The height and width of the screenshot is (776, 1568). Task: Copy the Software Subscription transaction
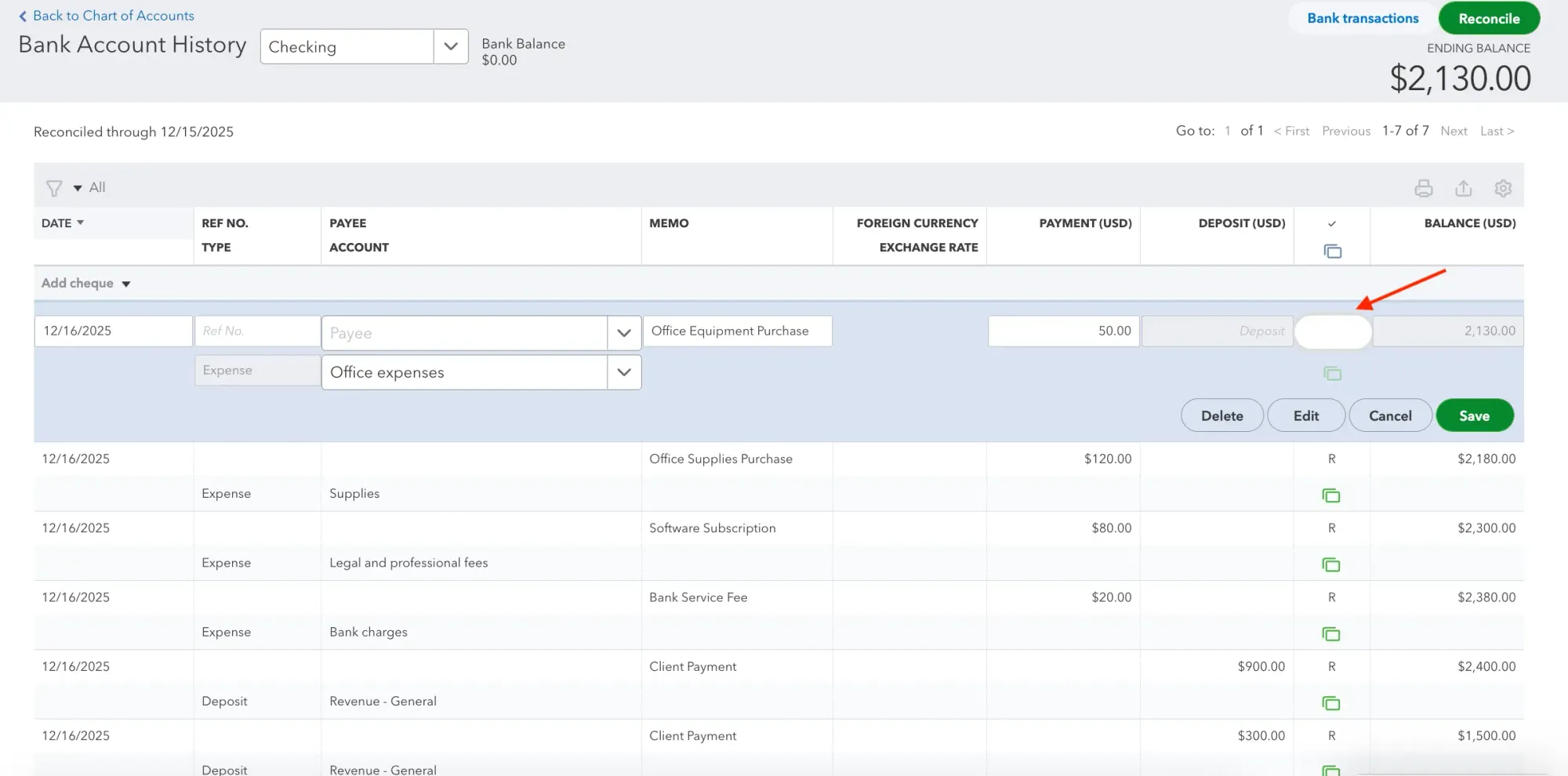point(1331,564)
